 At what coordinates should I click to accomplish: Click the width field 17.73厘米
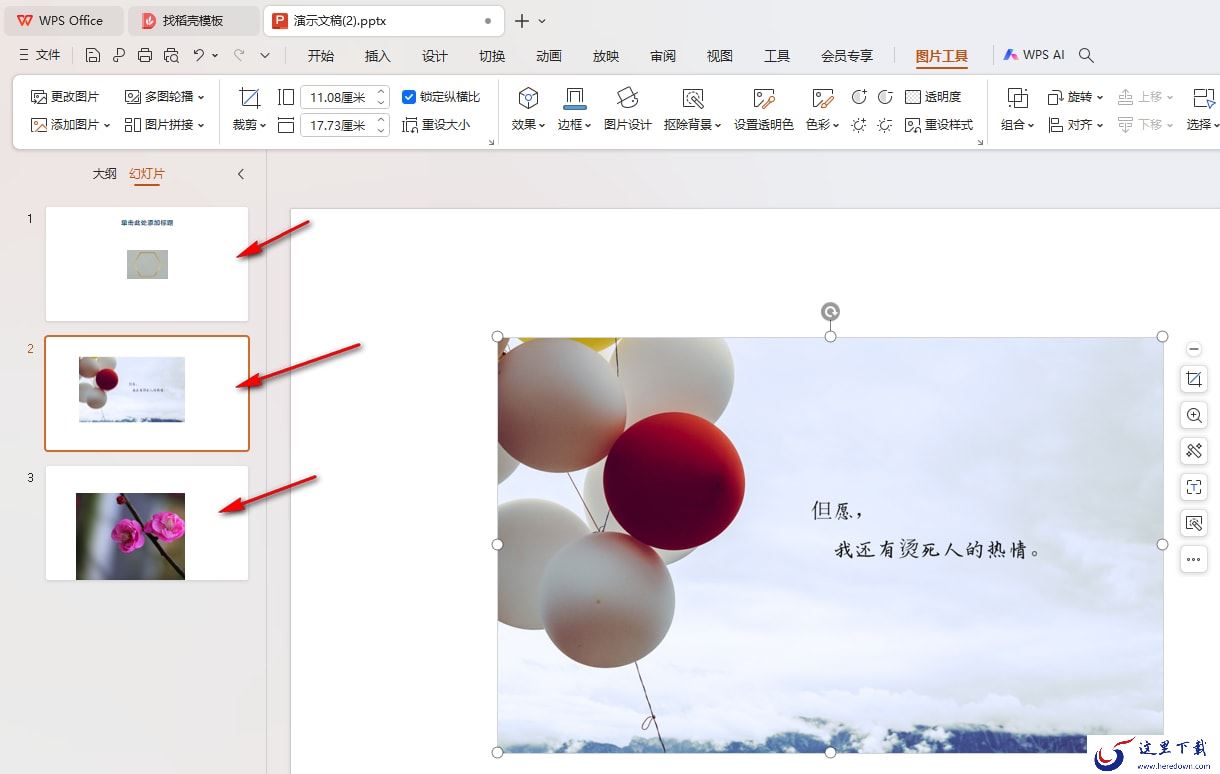[x=338, y=125]
